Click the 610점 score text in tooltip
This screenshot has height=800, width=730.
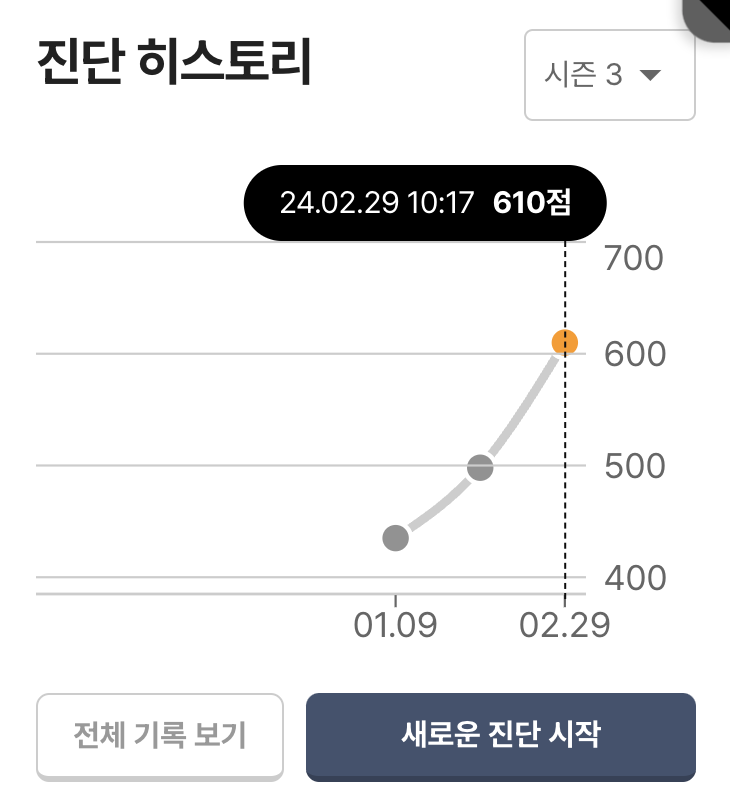click(x=532, y=203)
